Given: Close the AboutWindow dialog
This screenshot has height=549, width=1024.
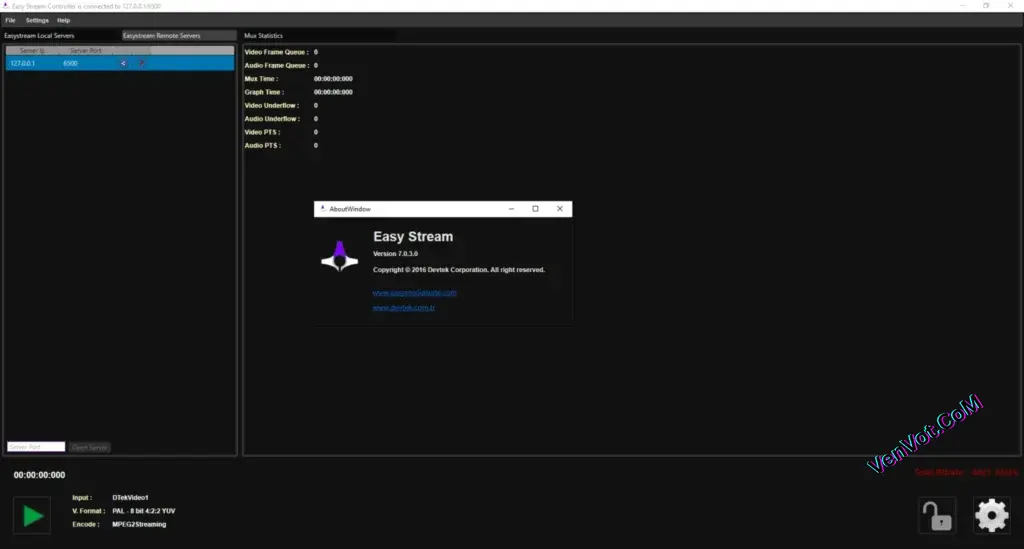Looking at the screenshot, I should pos(560,209).
